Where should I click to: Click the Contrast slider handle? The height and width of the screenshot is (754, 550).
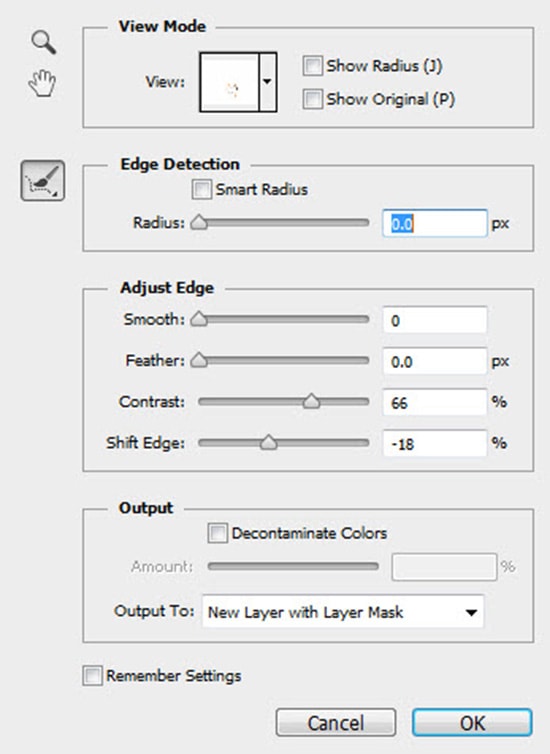pos(312,401)
